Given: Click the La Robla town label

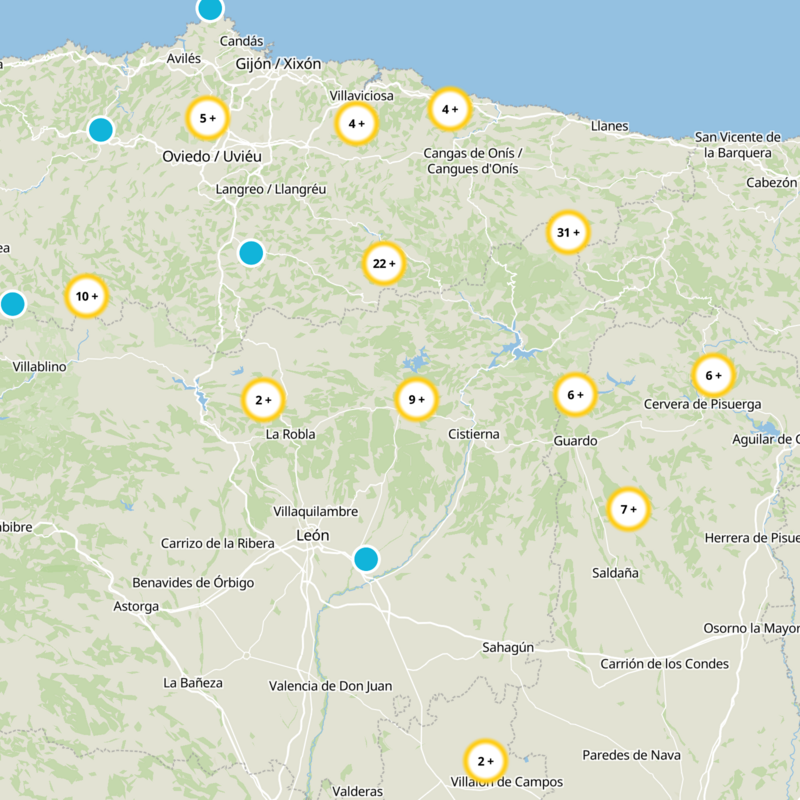Looking at the screenshot, I should click(290, 434).
